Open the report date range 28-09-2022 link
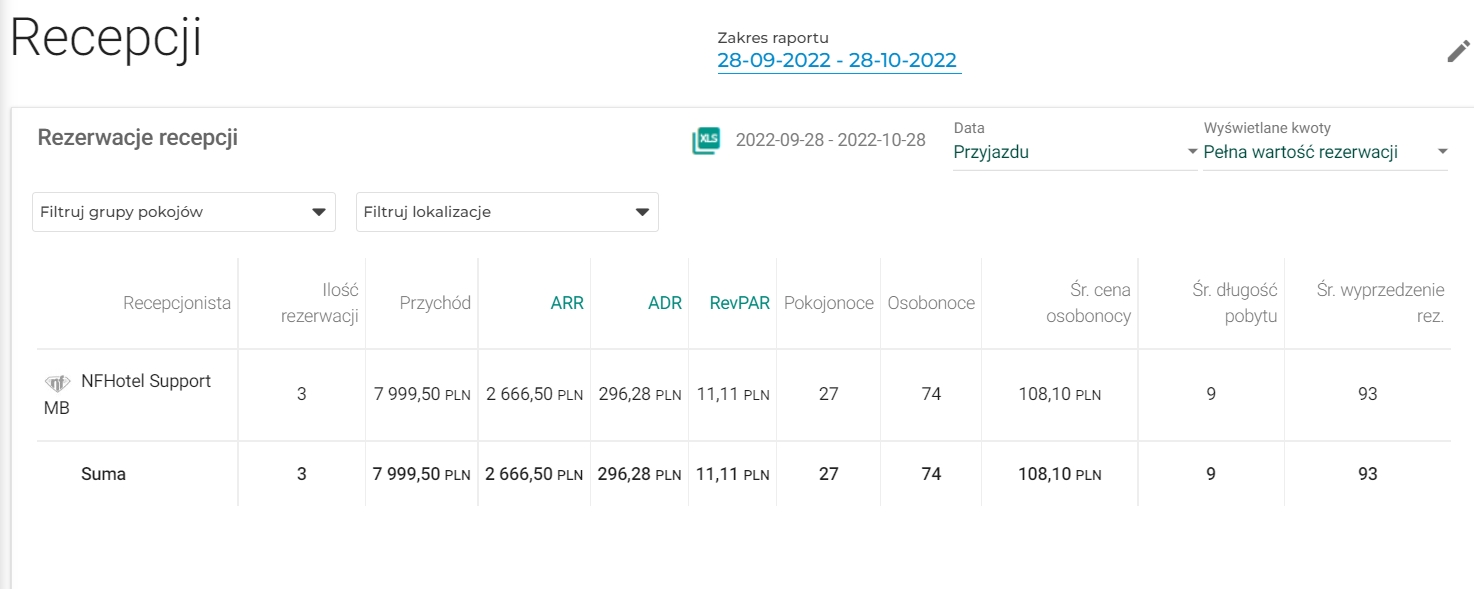Image resolution: width=1474 pixels, height=589 pixels. [x=839, y=60]
